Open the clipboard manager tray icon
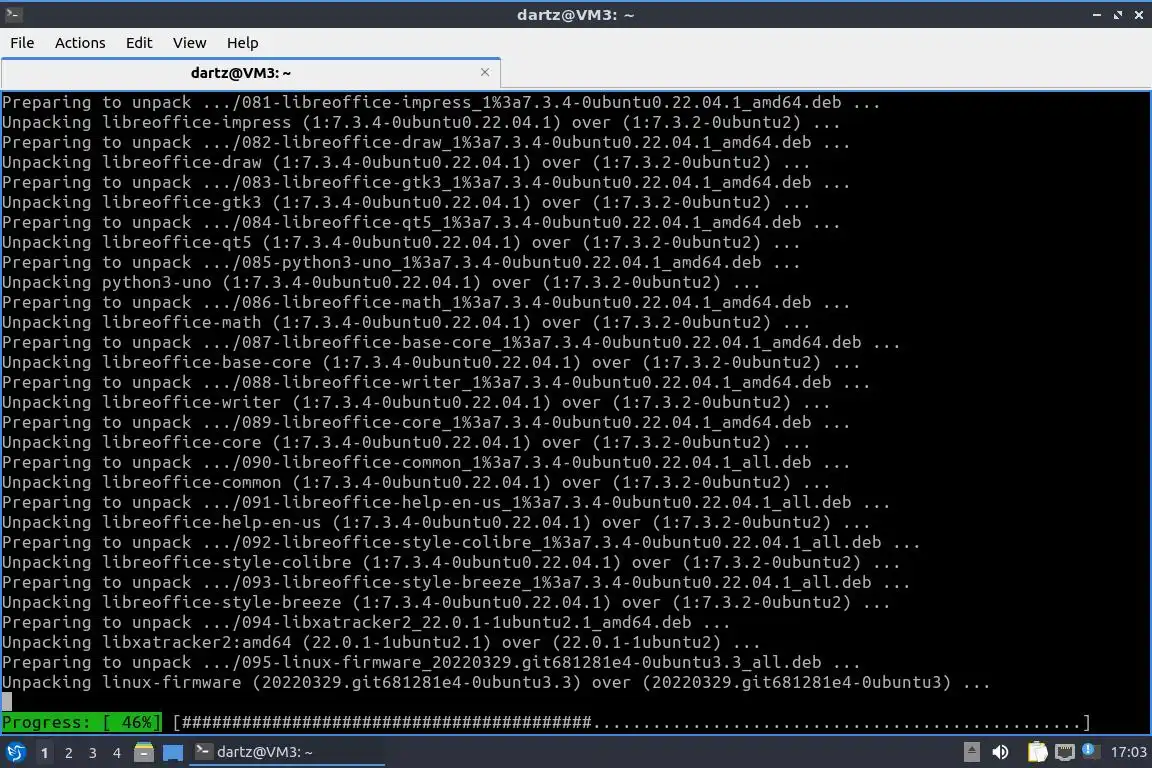This screenshot has width=1152, height=768. 1037,751
